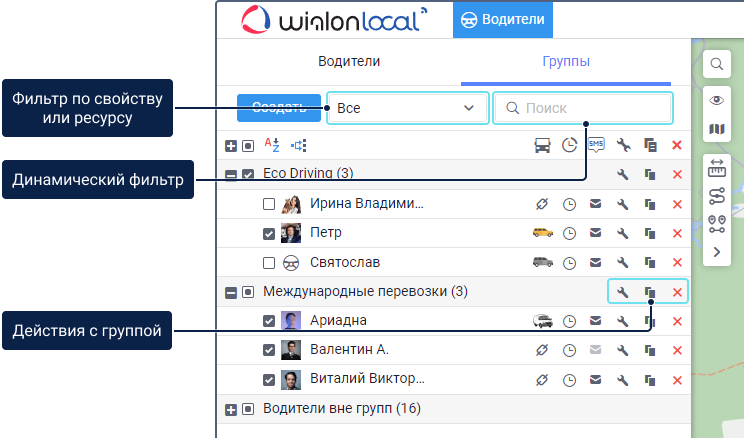Copy the driver Святослав
Screen dimensions: 744x438
tap(650, 262)
